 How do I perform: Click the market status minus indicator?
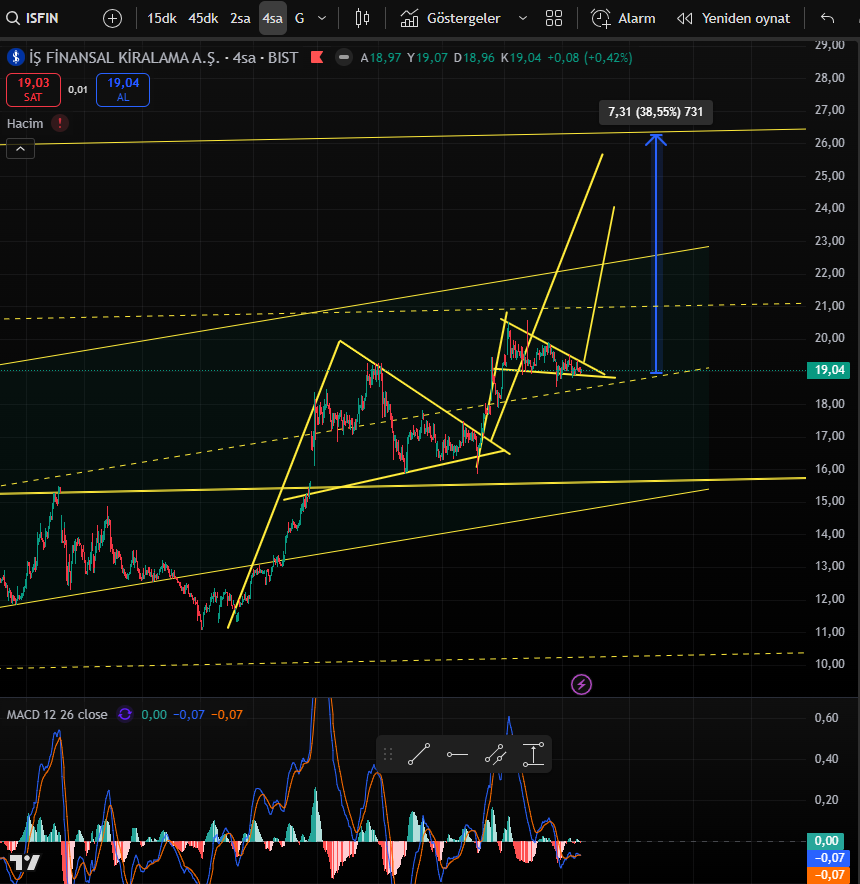(343, 58)
